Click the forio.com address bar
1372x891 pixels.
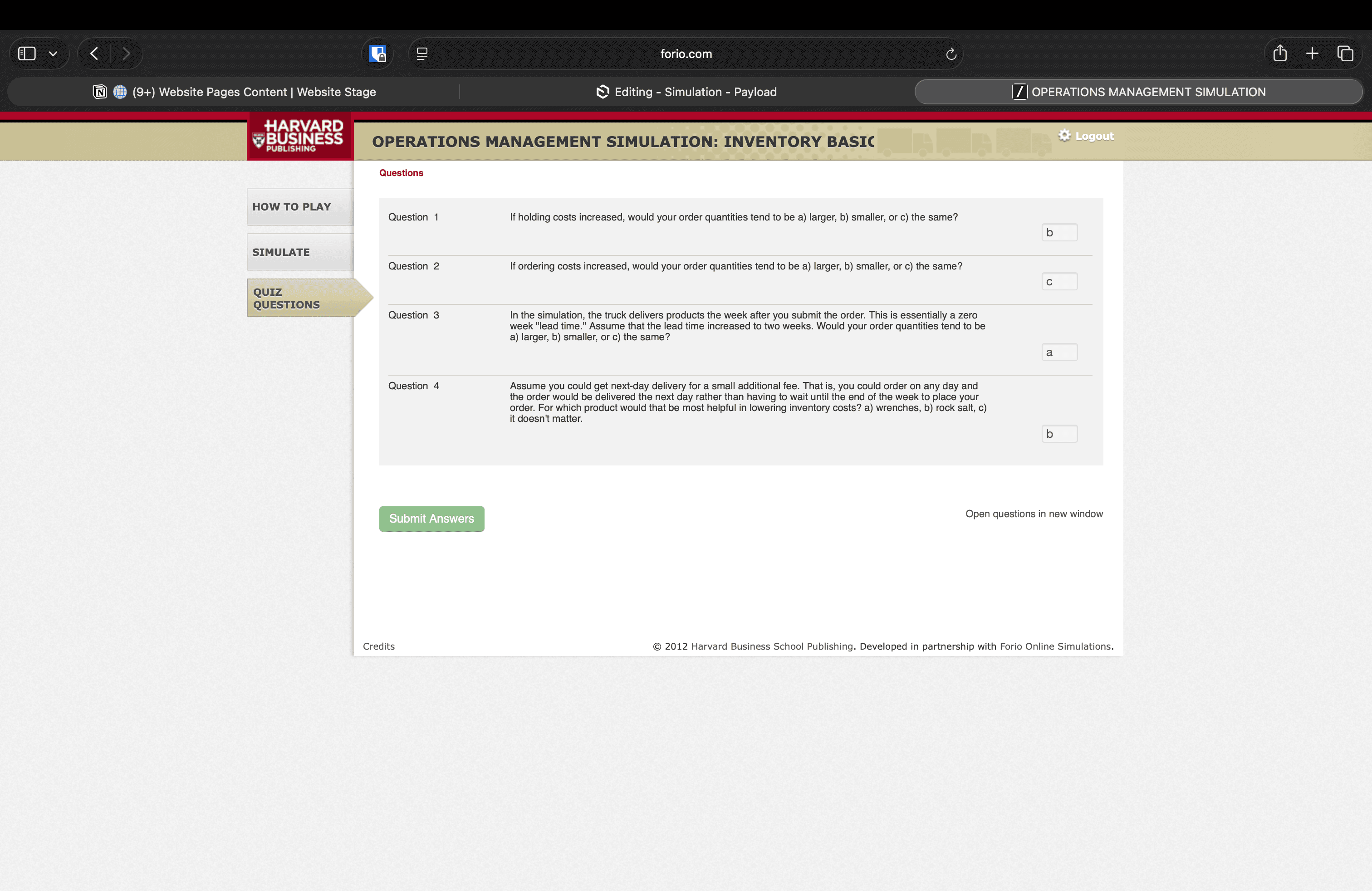pos(686,54)
